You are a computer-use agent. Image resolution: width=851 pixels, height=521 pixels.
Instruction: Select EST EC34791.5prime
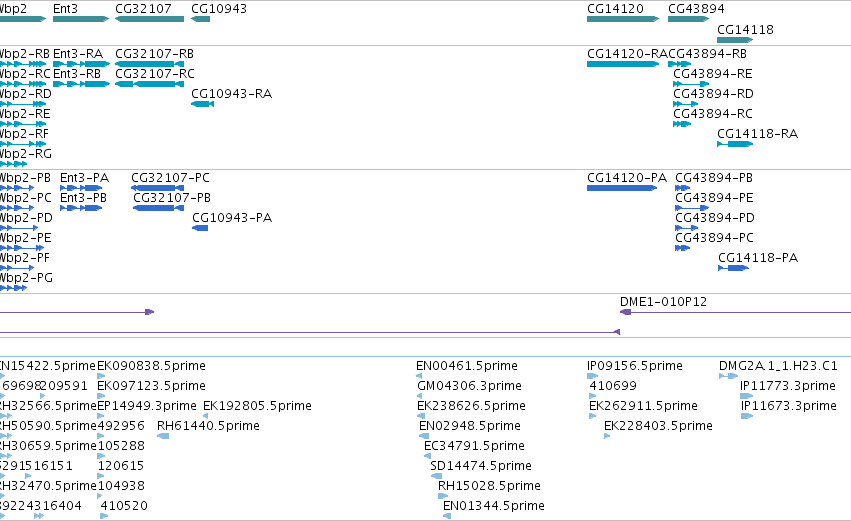pos(428,456)
